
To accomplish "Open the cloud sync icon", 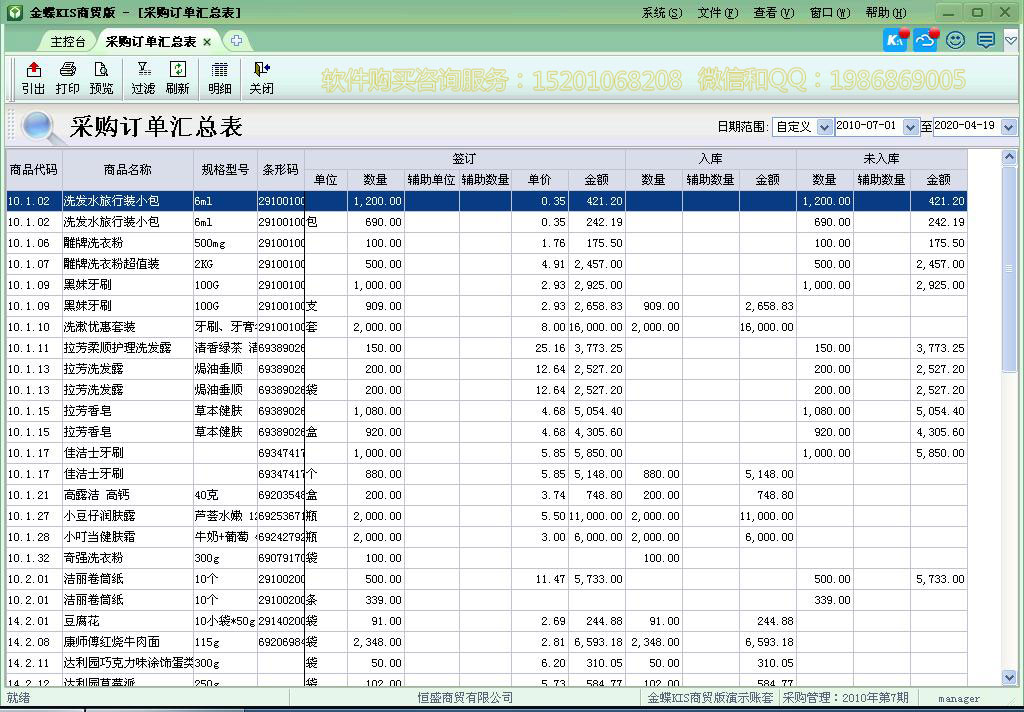I will [925, 40].
